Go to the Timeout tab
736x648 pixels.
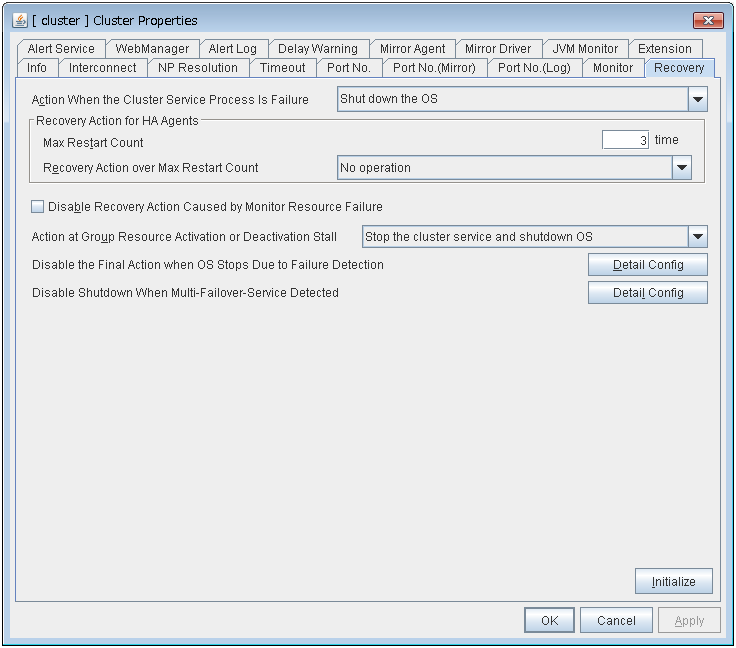(283, 68)
